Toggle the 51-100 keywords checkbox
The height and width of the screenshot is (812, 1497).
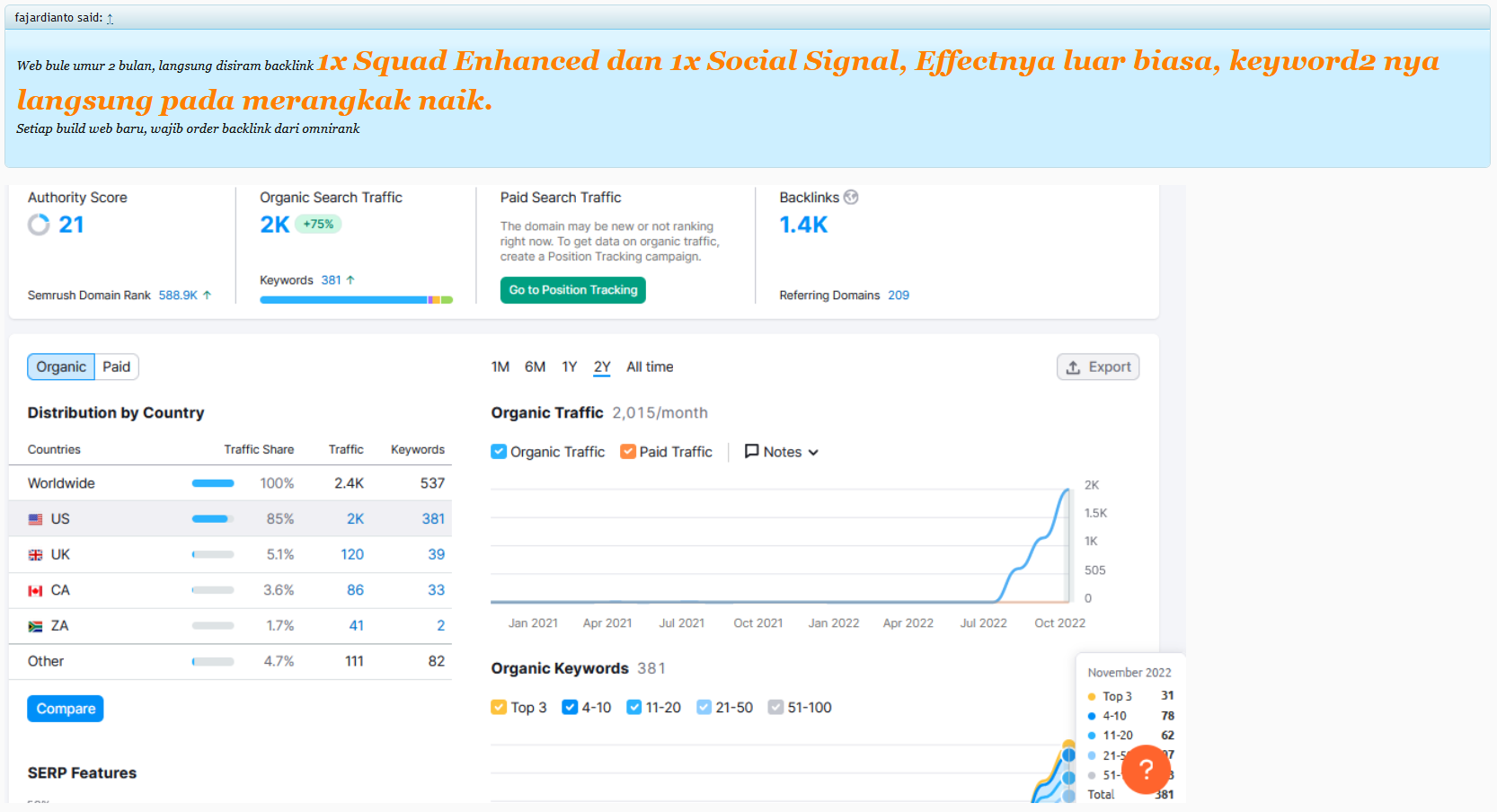(x=775, y=707)
